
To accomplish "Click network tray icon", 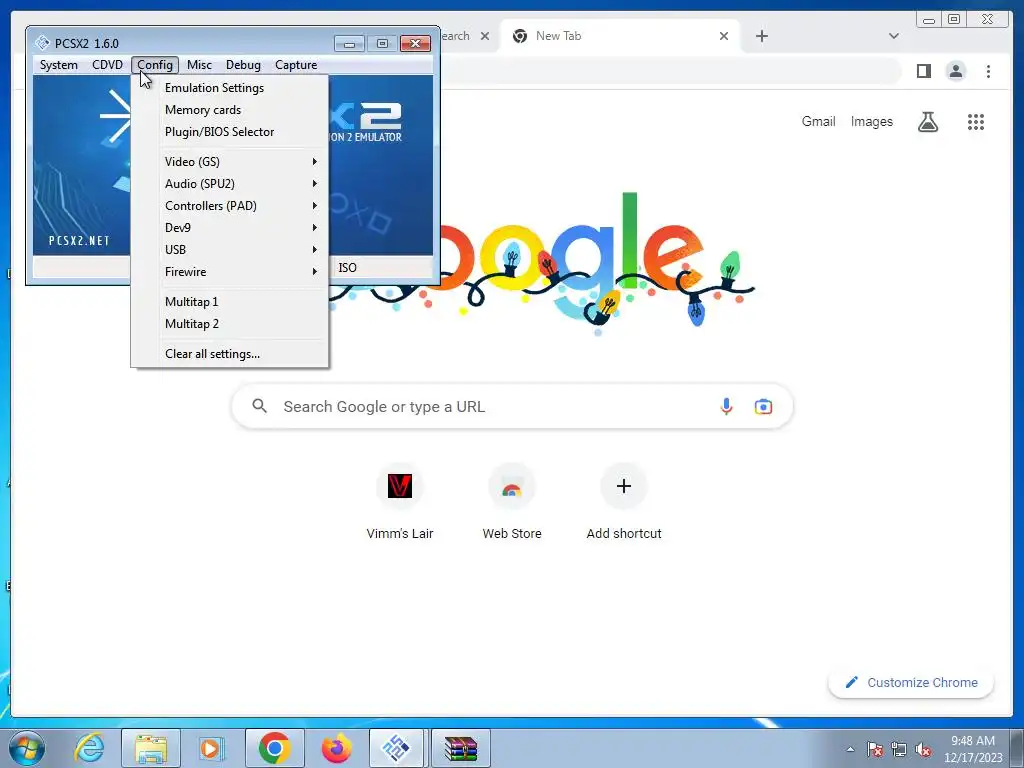I will point(899,749).
